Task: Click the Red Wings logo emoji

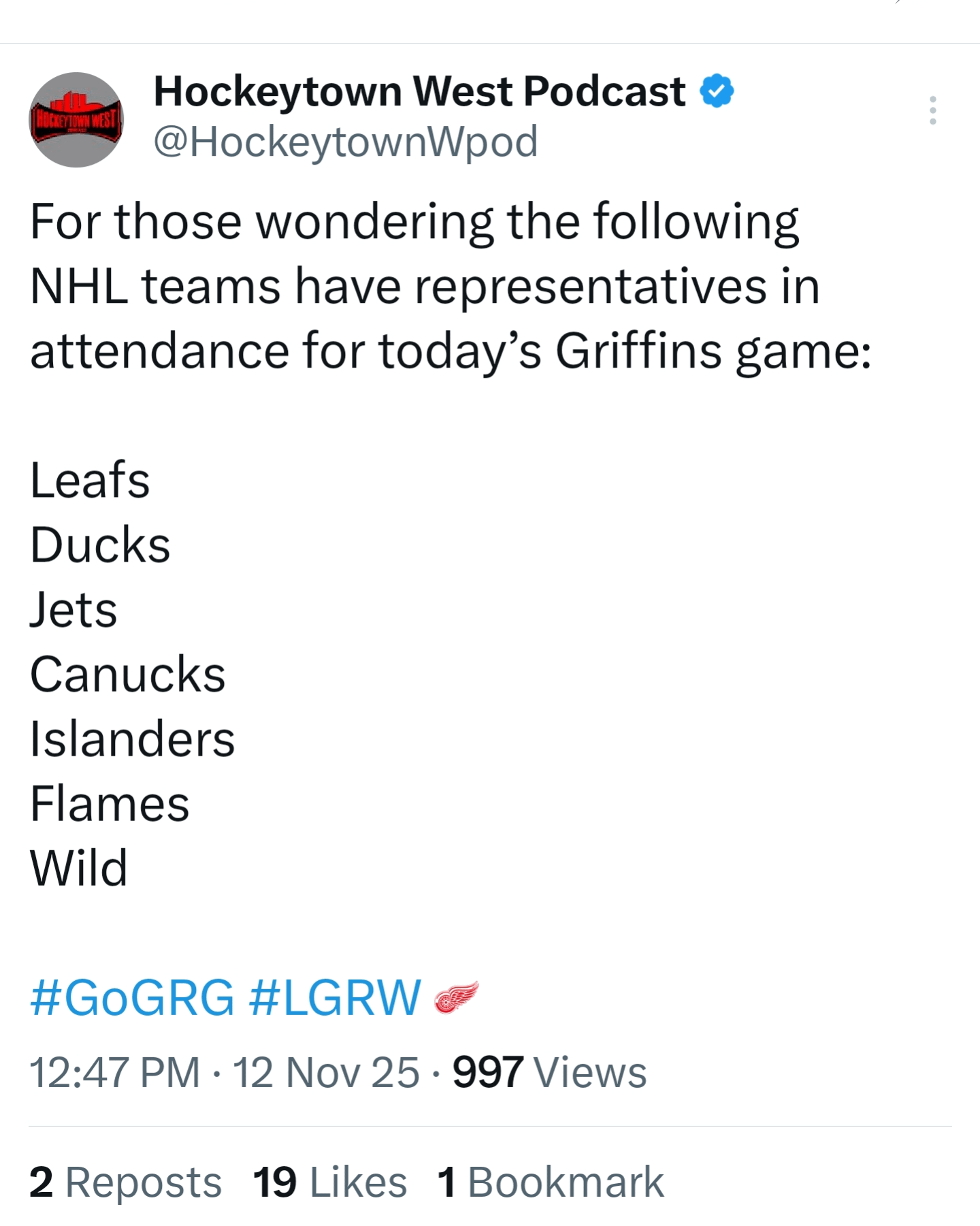Action: point(457,998)
